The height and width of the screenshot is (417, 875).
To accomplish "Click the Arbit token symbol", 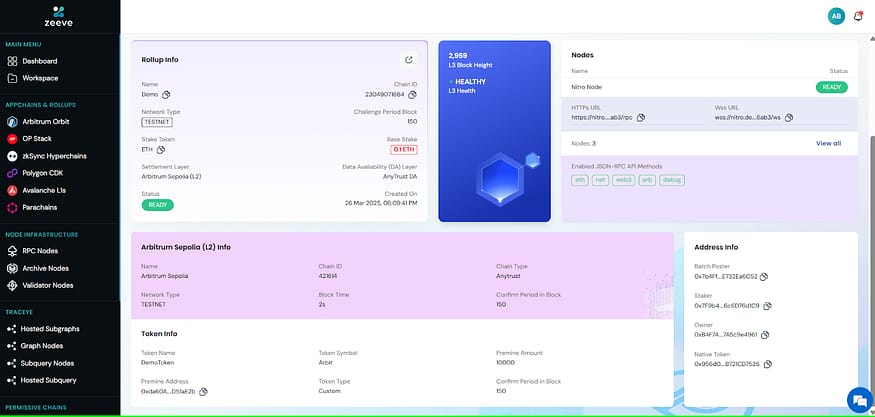I will (x=325, y=363).
